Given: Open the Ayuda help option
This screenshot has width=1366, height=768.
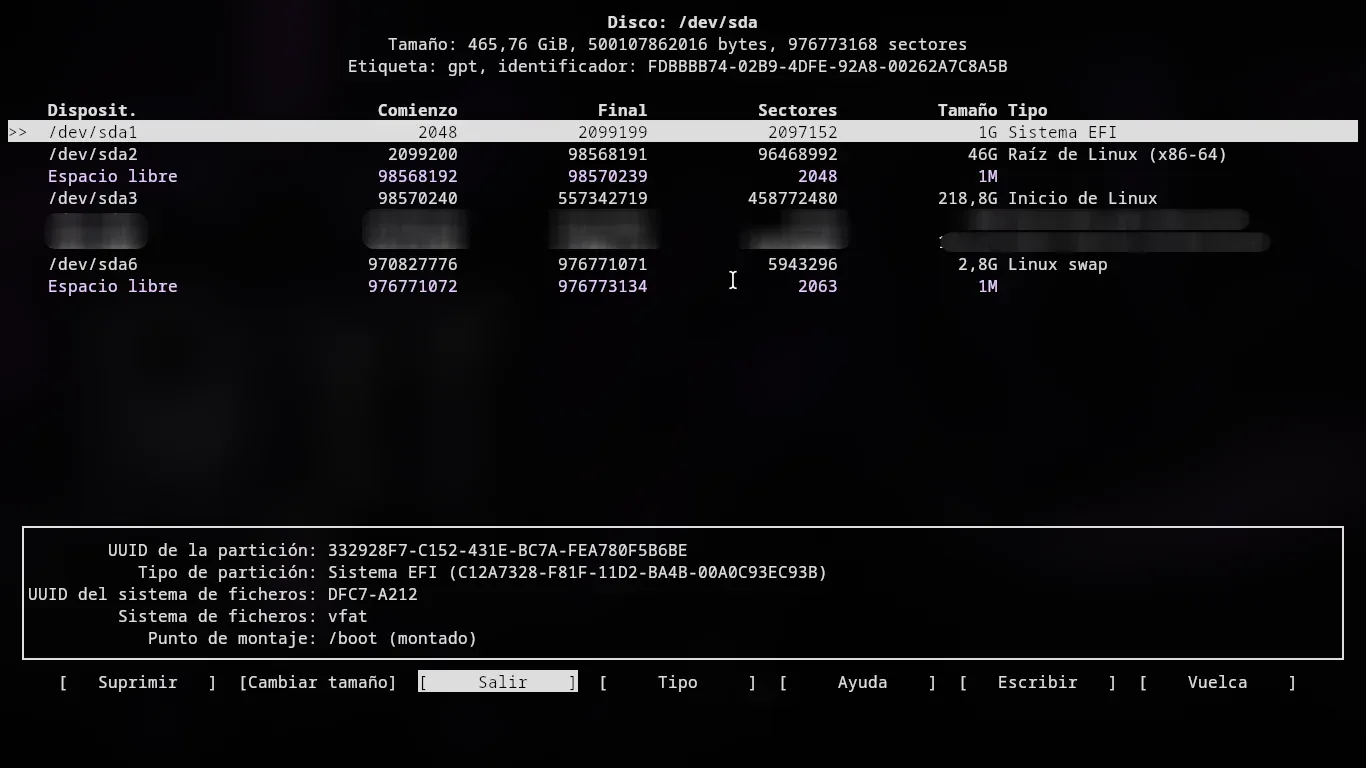Looking at the screenshot, I should (x=858, y=682).
